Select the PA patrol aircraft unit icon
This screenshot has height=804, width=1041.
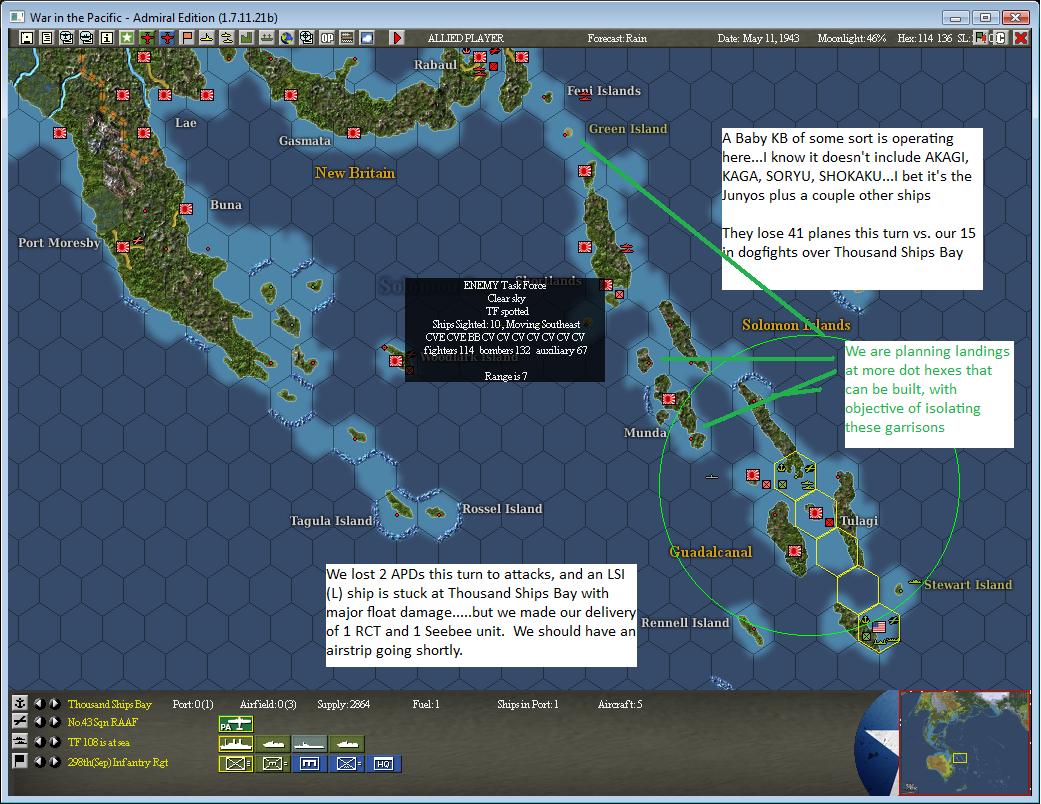pyautogui.click(x=236, y=724)
